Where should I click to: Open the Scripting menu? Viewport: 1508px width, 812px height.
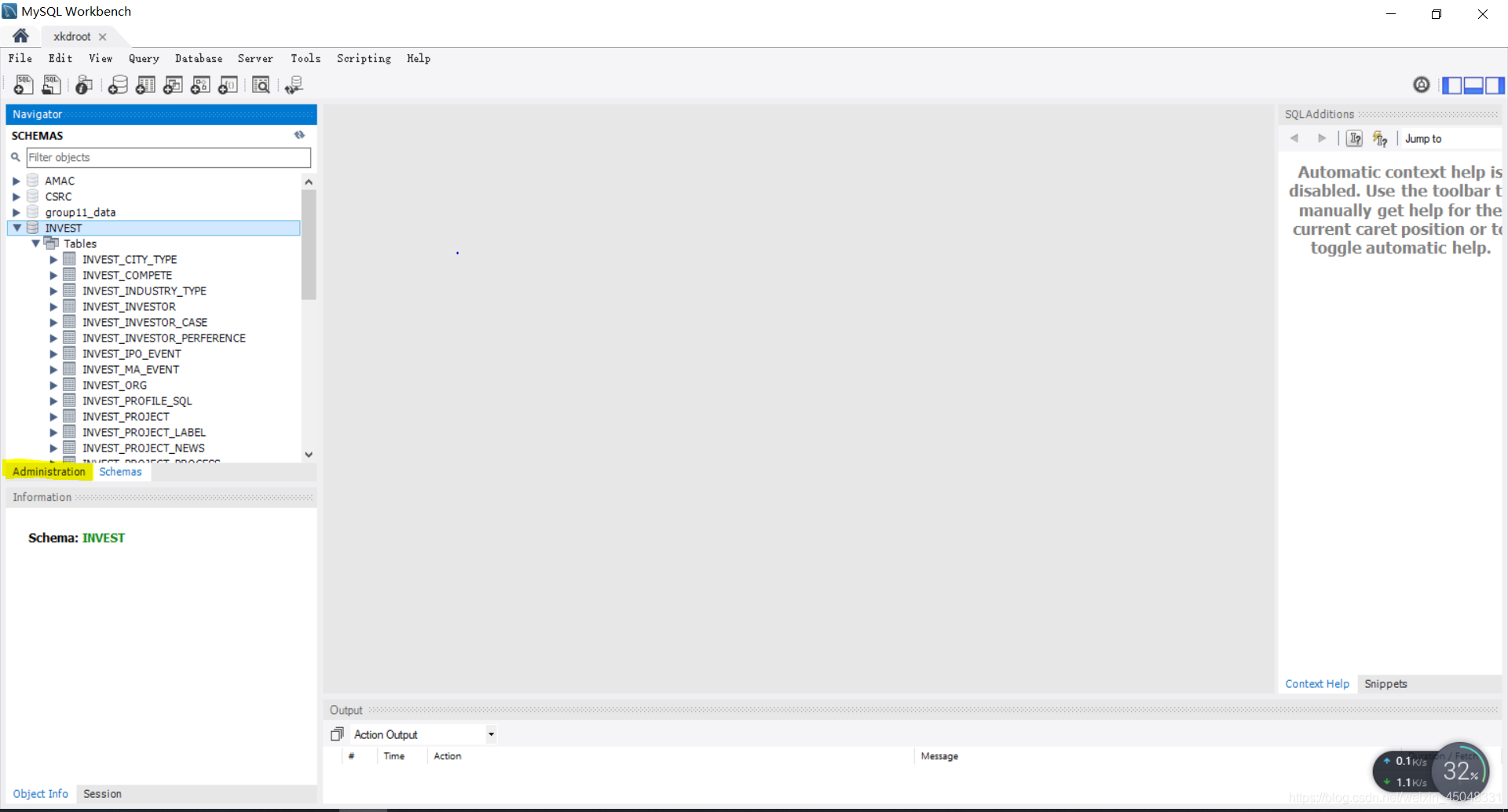click(364, 58)
